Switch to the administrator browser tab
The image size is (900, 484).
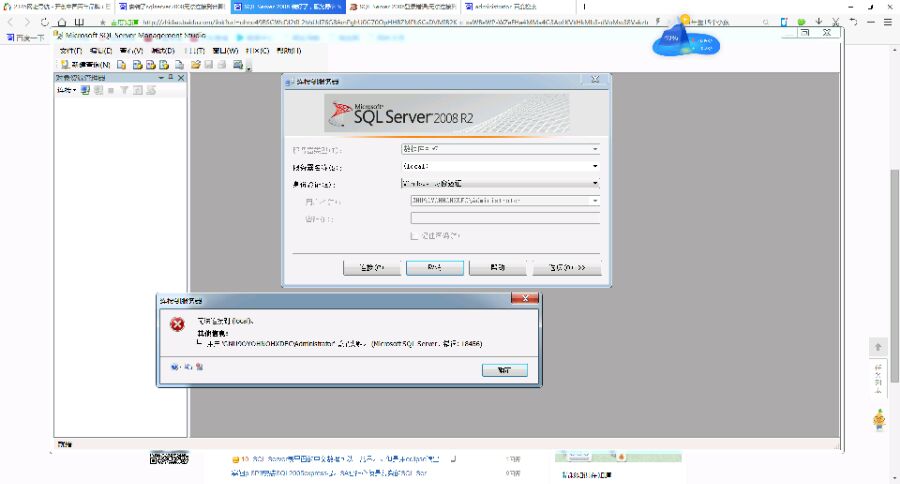[518, 7]
